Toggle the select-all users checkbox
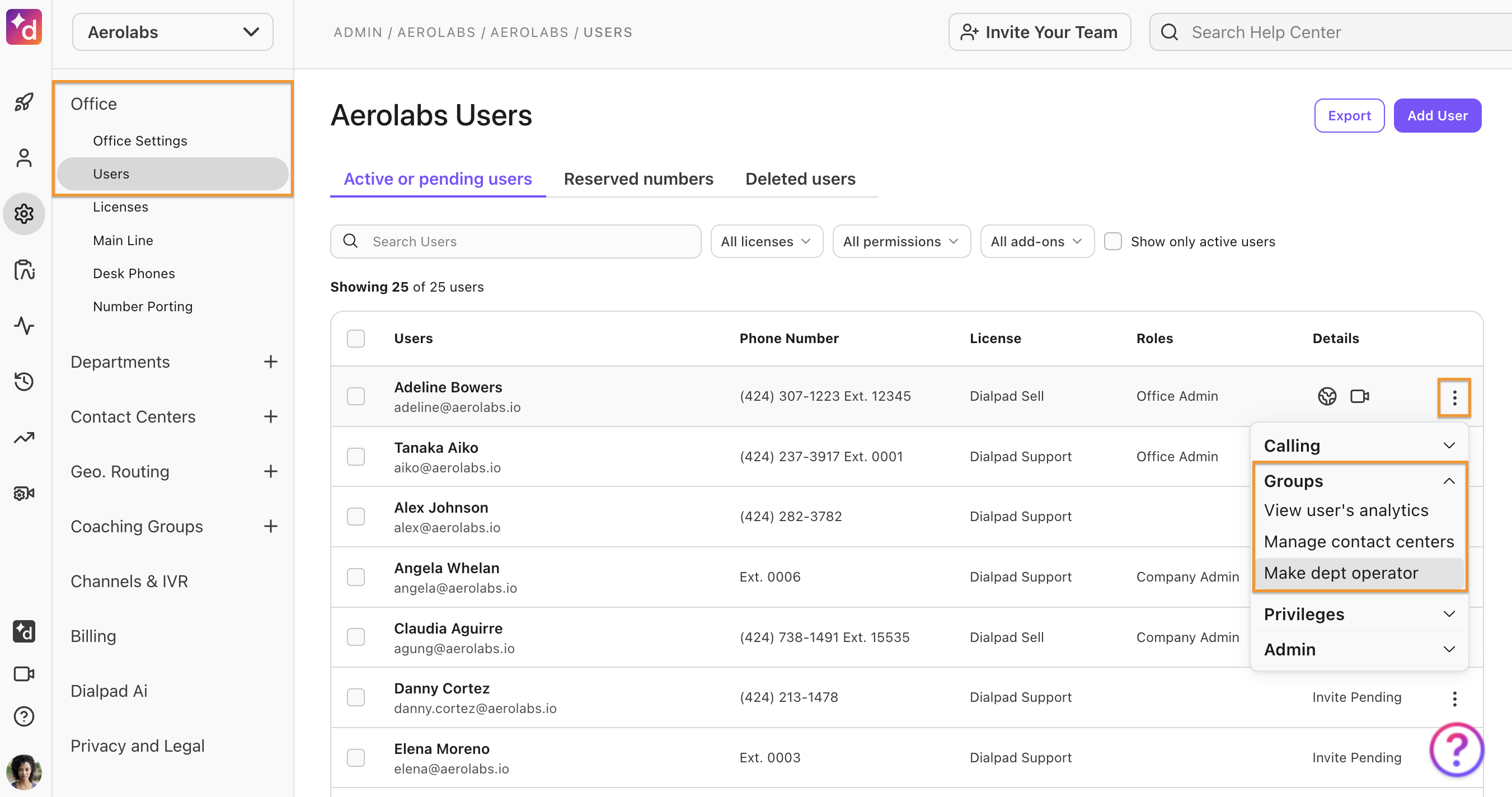The image size is (1512, 797). [x=356, y=339]
